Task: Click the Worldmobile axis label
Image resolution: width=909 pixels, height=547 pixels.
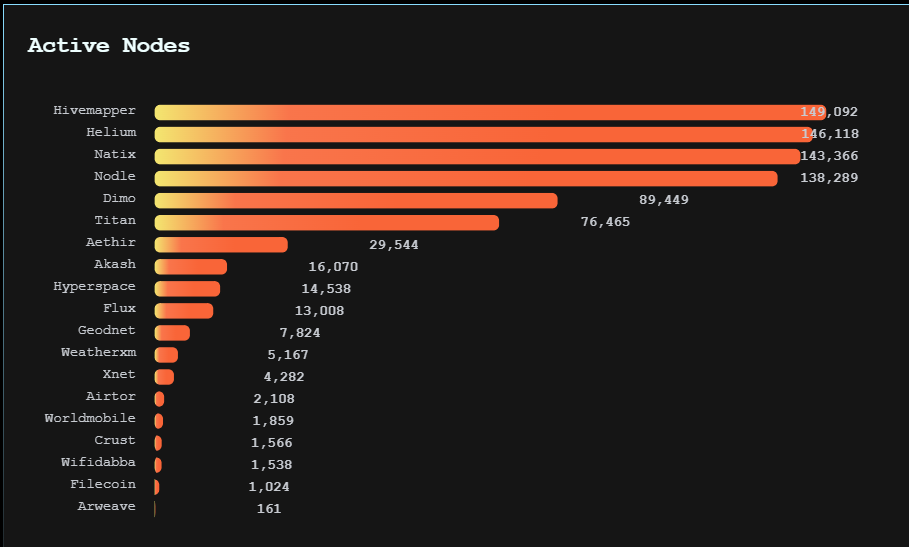Action: (x=90, y=419)
